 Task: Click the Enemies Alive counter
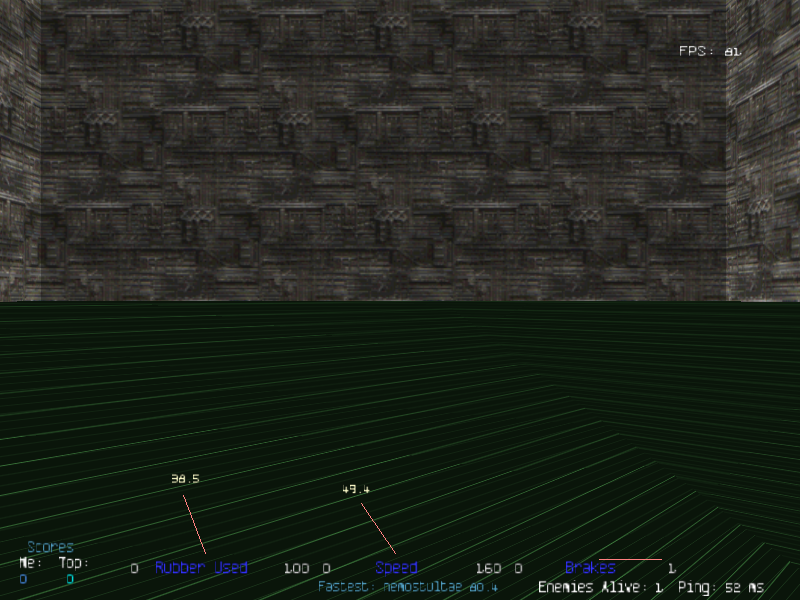coord(600,587)
